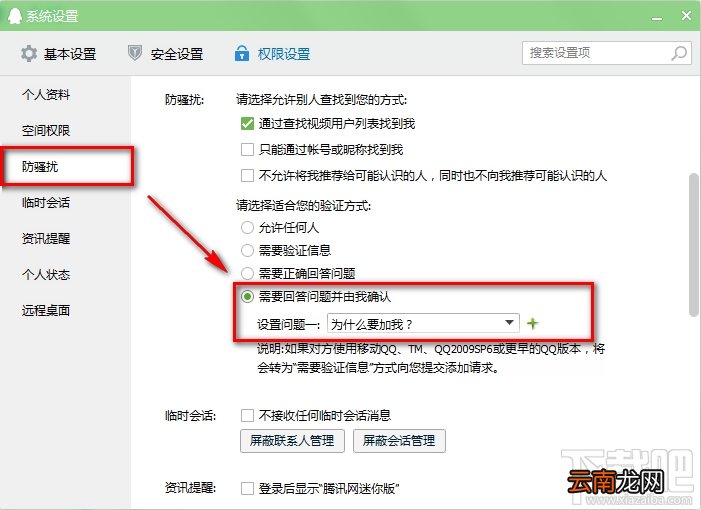Open the 基本设置 tab
Image resolution: width=701 pixels, height=510 pixels.
58,54
